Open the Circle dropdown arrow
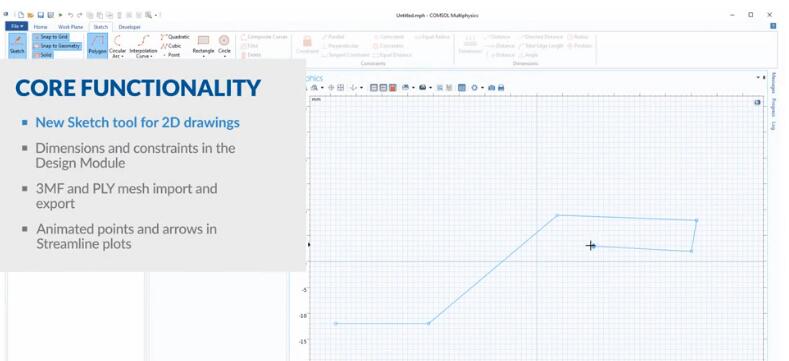Image resolution: width=789 pixels, height=361 pixels. 224,56
